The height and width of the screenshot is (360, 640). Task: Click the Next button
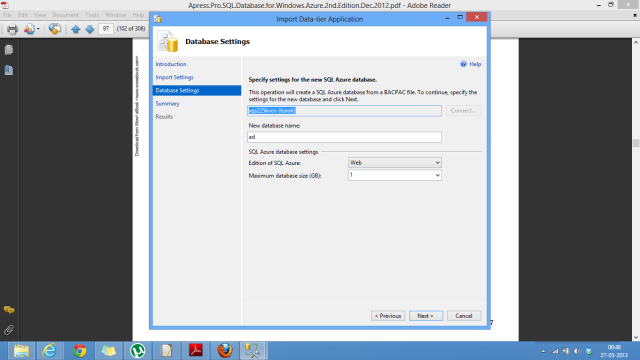(x=426, y=316)
